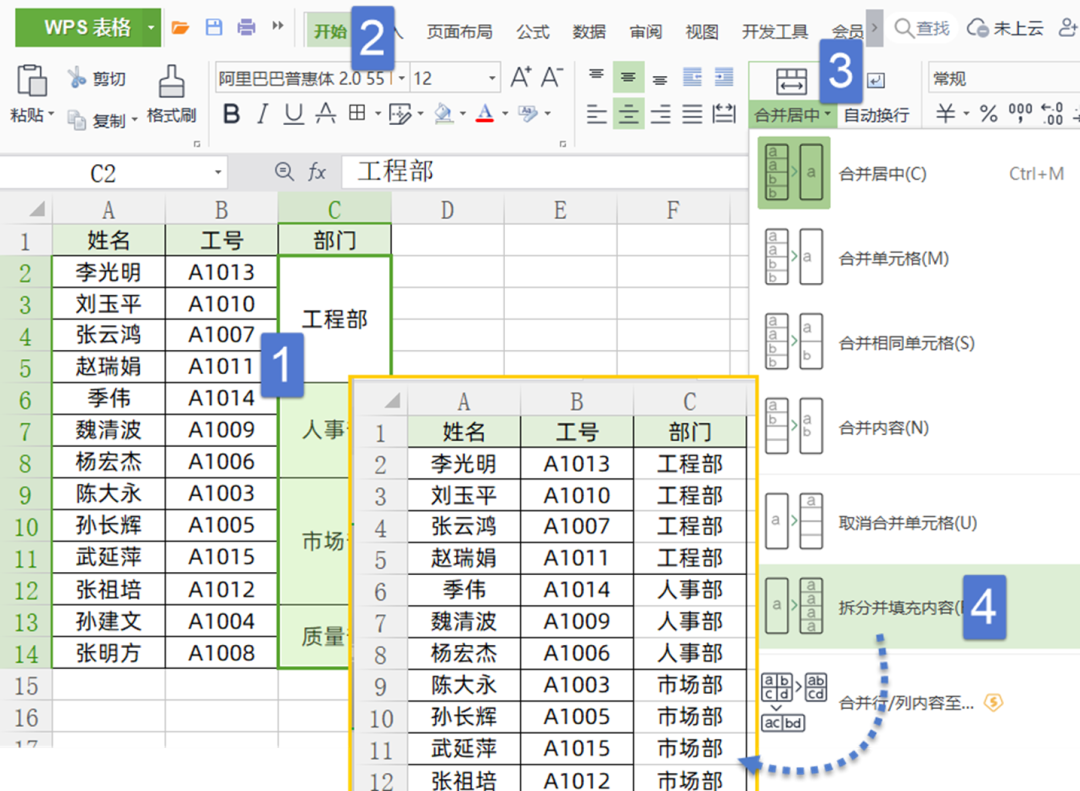Click formula bar containing 工程部
Screen dimensions: 1080x791
point(544,172)
